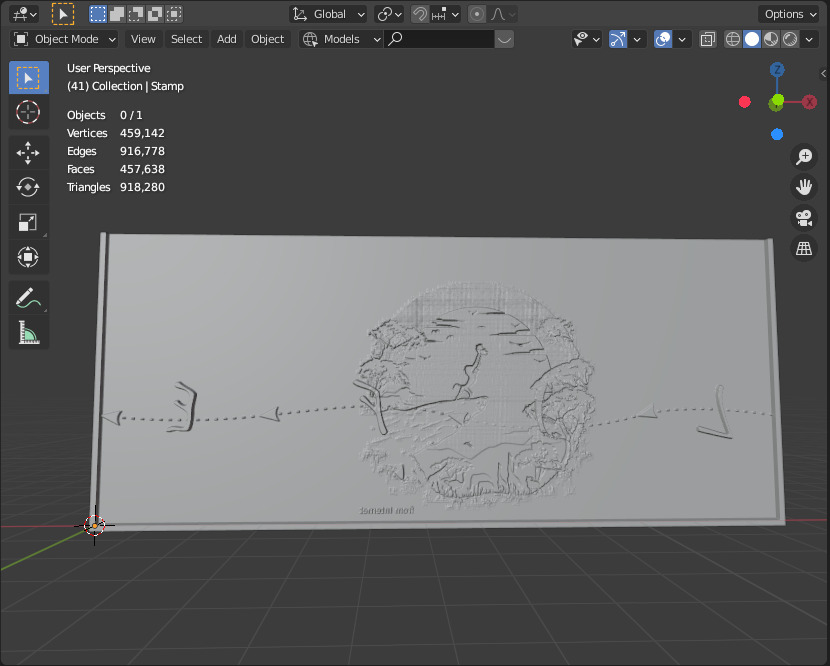Viewport: 830px width, 666px height.
Task: Click the Triangles count 918,280
Action: pyautogui.click(x=142, y=187)
